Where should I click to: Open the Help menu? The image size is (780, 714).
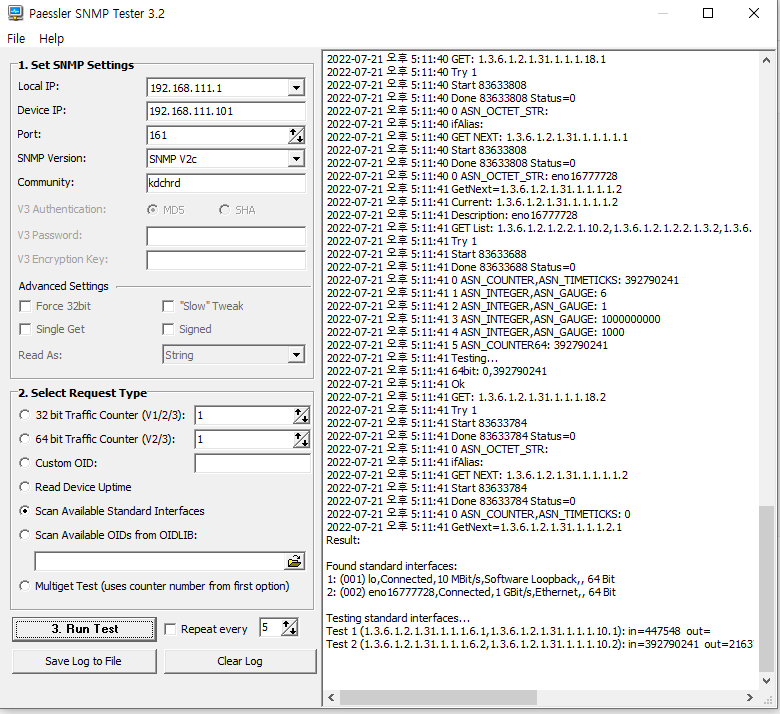[x=51, y=38]
